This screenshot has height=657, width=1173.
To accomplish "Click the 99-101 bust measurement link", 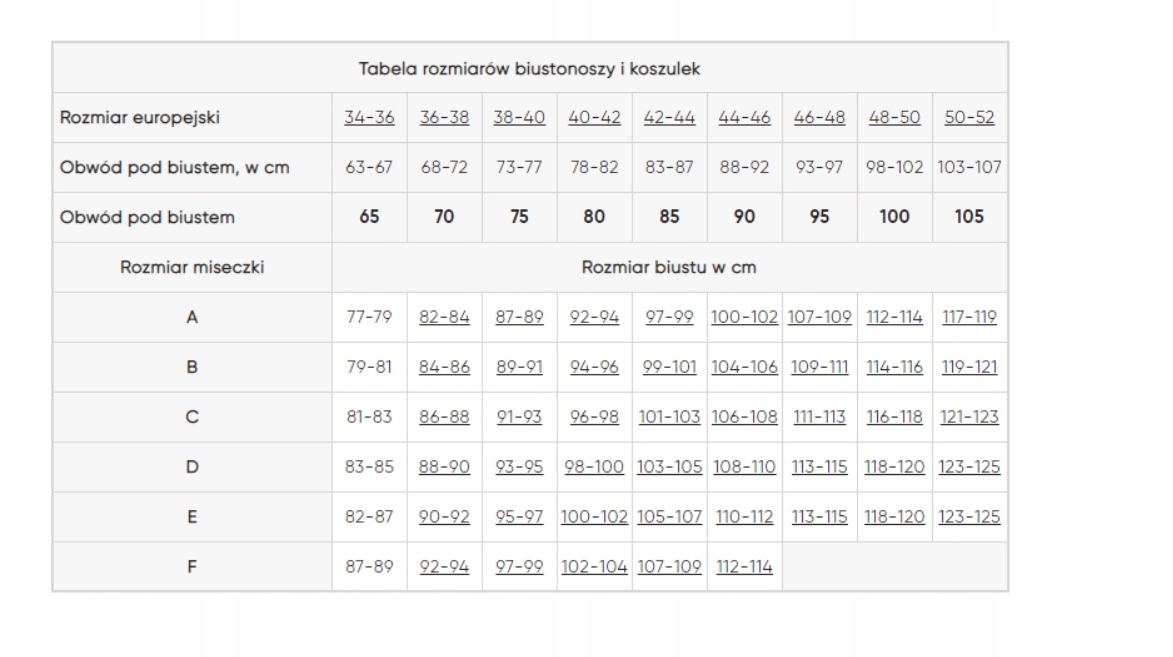I will tap(669, 367).
